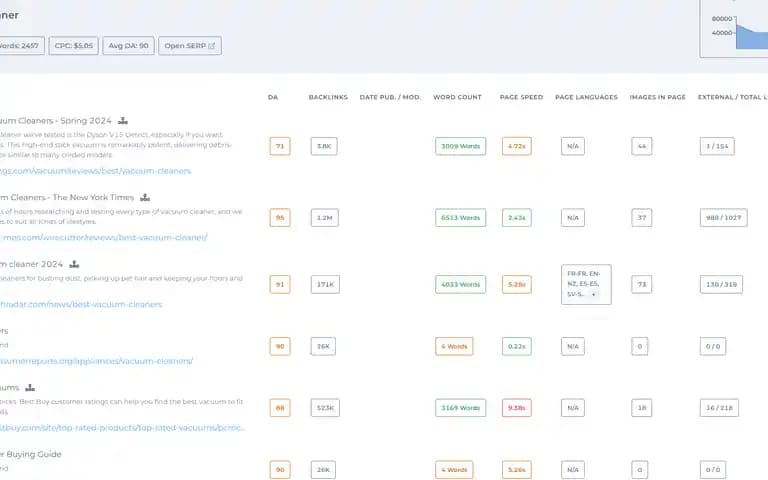Image resolution: width=768 pixels, height=480 pixels.
Task: Click the IMAGES IN PAGE column header
Action: tap(657, 97)
